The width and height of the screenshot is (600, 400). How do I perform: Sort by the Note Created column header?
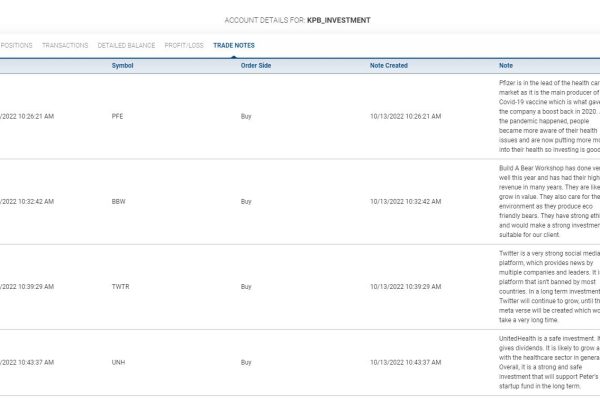click(389, 66)
